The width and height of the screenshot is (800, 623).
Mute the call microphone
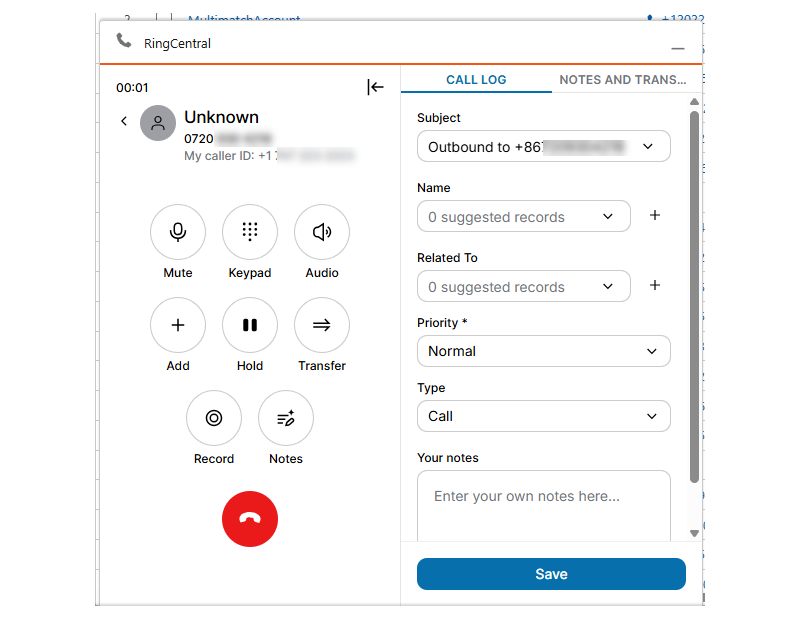[178, 232]
